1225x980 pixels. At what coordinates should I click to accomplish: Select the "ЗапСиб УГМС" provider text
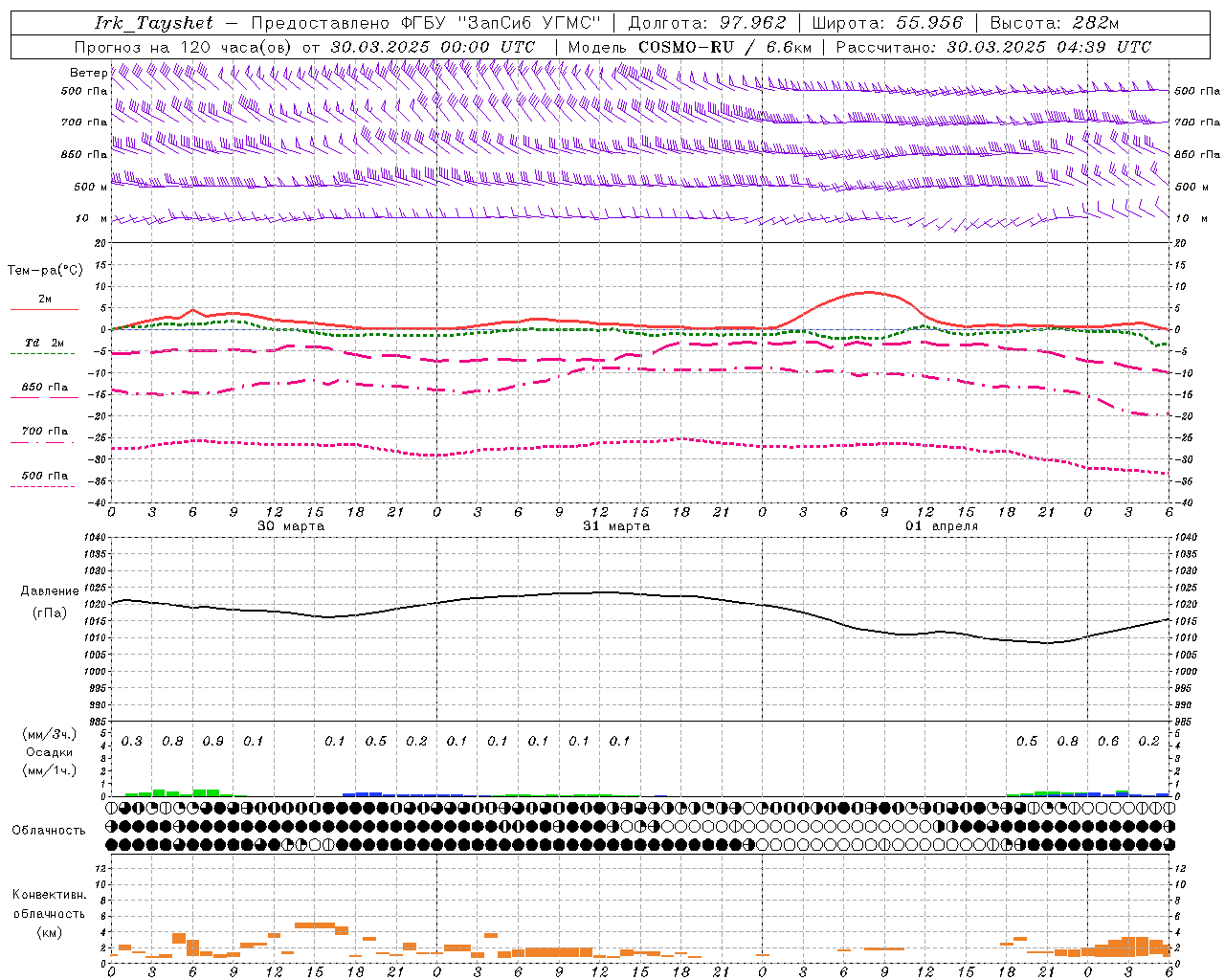point(529,23)
